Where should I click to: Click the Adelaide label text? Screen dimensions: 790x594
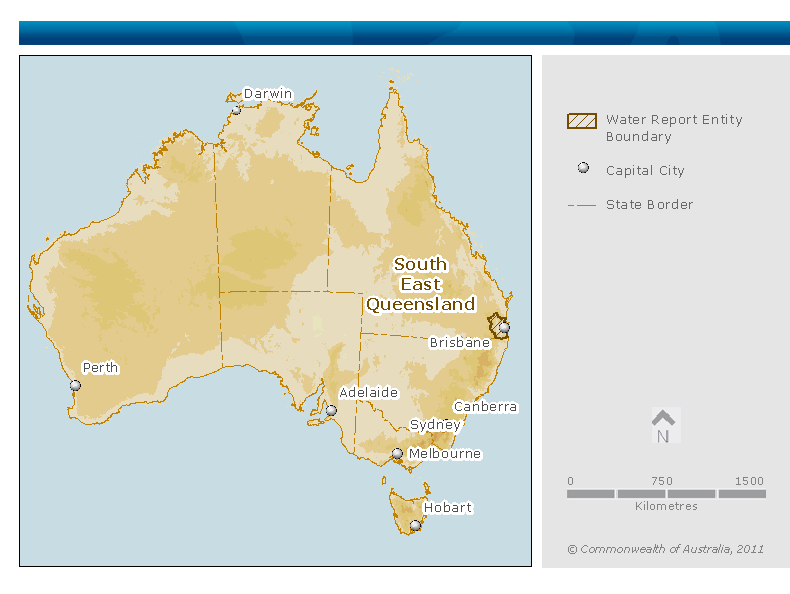368,392
